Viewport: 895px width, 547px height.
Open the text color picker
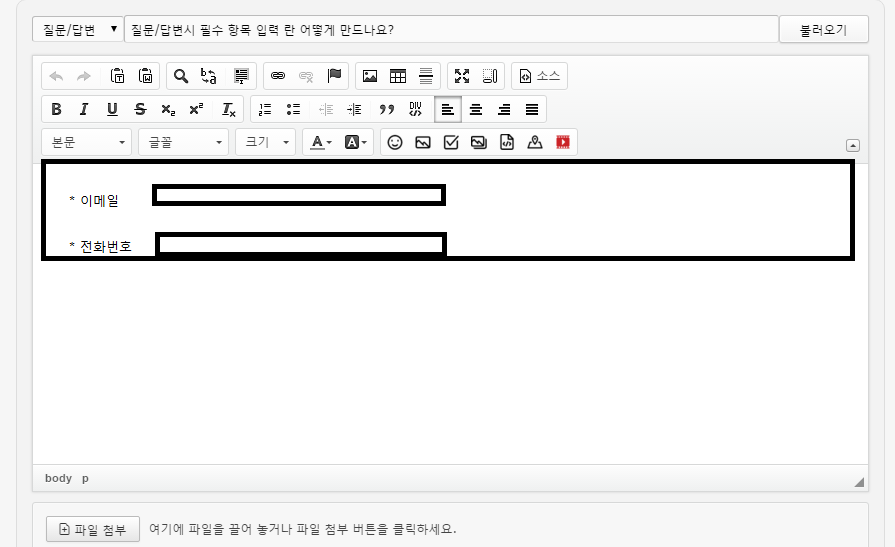click(x=321, y=142)
